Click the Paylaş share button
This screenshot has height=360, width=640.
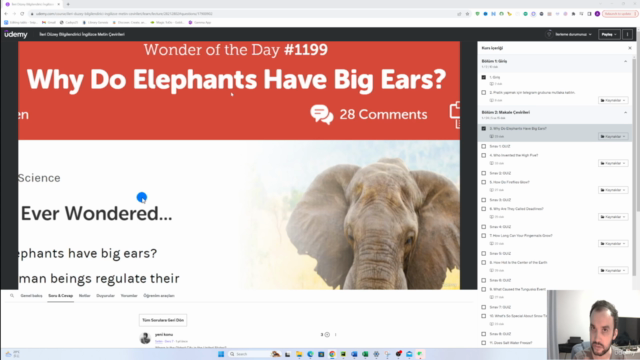point(609,34)
